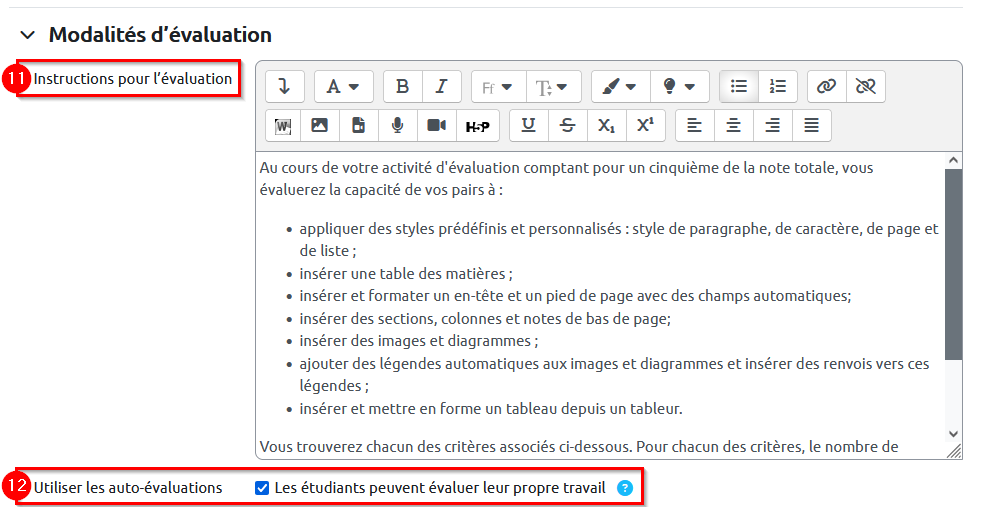Image resolution: width=1001 pixels, height=507 pixels.
Task: Apply italic formatting
Action: click(x=441, y=87)
